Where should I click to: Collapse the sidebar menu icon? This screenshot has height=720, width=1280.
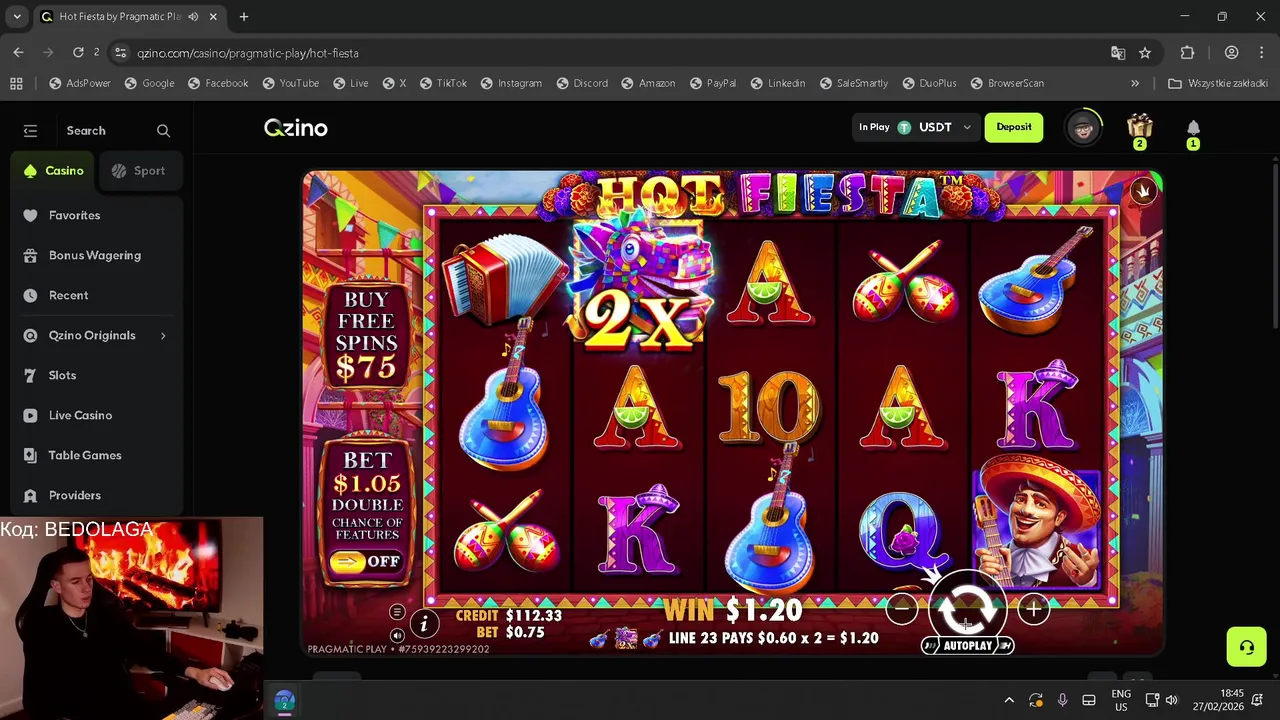tap(30, 131)
